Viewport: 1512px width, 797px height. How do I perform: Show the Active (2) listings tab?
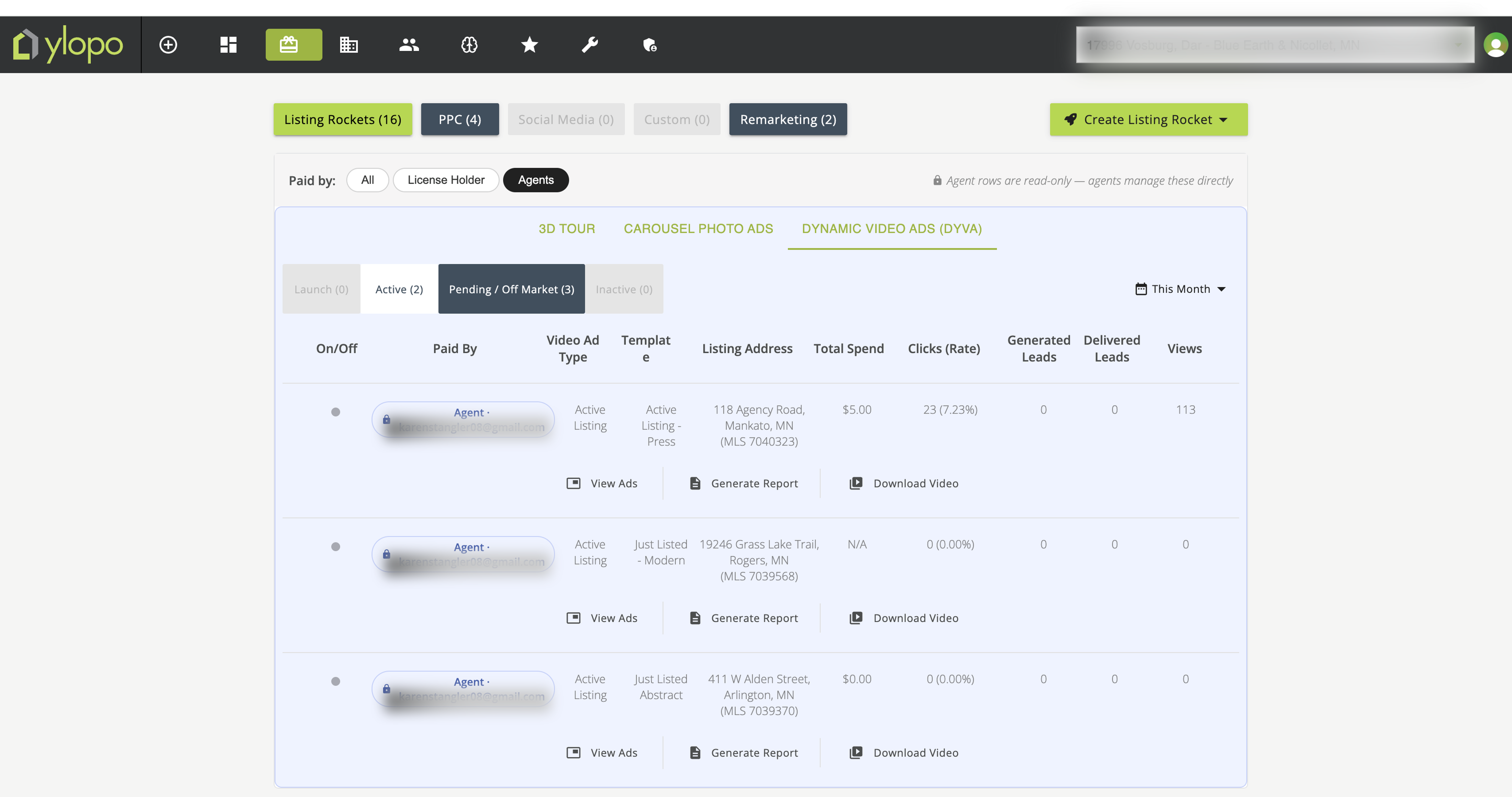point(399,289)
